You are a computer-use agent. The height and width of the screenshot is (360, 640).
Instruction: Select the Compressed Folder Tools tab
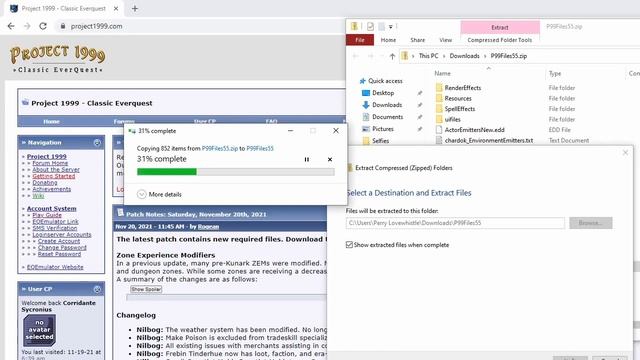pyautogui.click(x=500, y=40)
